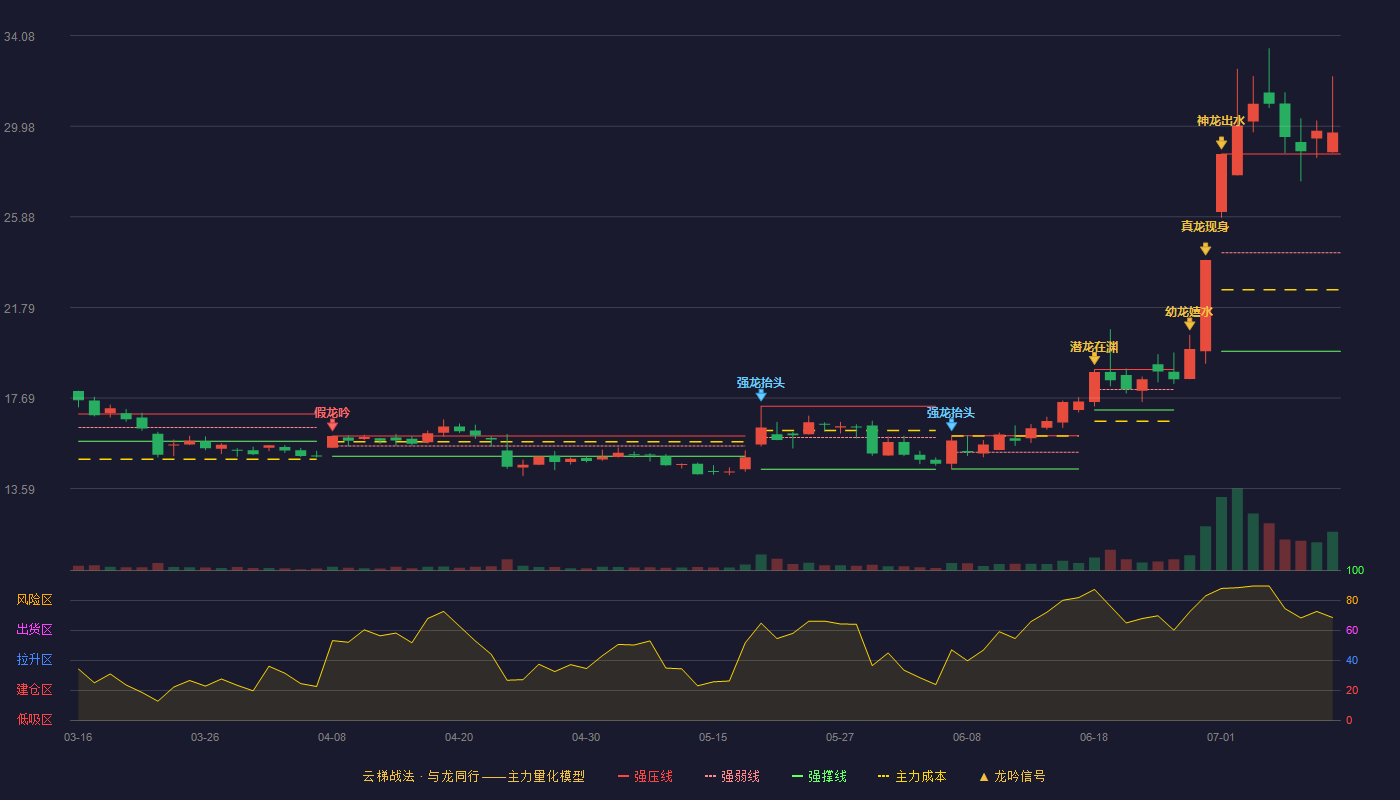1400x800 pixels.
Task: Select the 04-08 date label
Action: [332, 737]
